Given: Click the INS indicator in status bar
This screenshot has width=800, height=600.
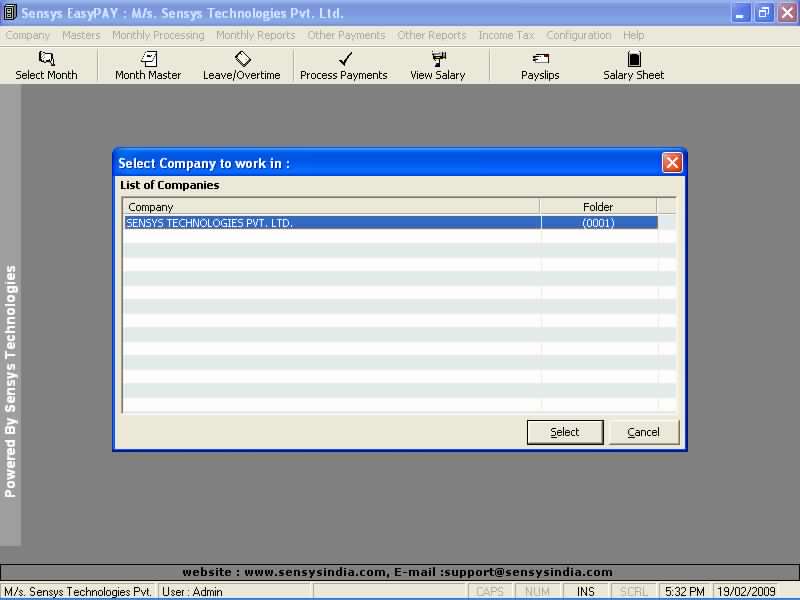Looking at the screenshot, I should point(586,592).
